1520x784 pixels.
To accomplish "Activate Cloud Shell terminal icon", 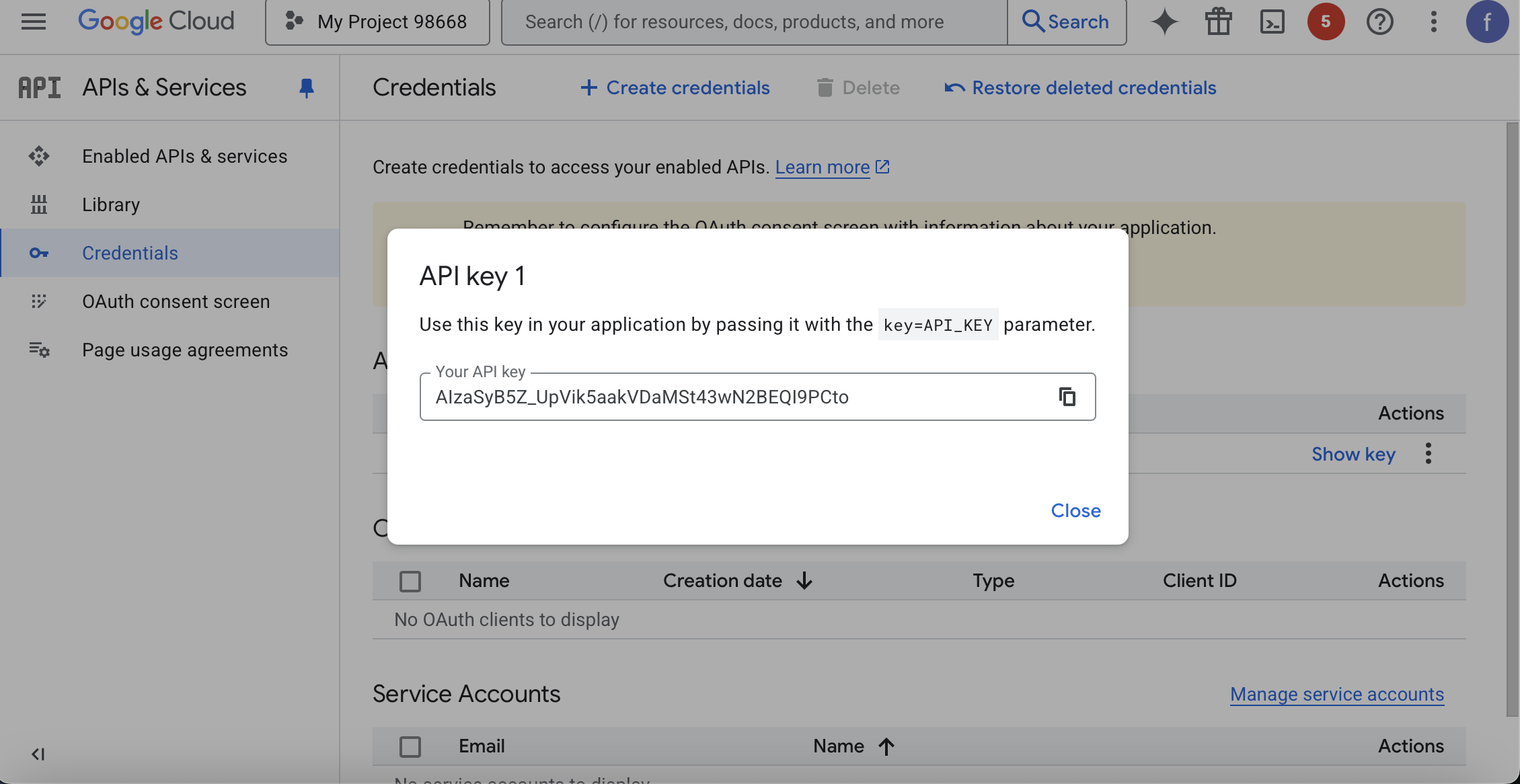I will coord(1272,22).
